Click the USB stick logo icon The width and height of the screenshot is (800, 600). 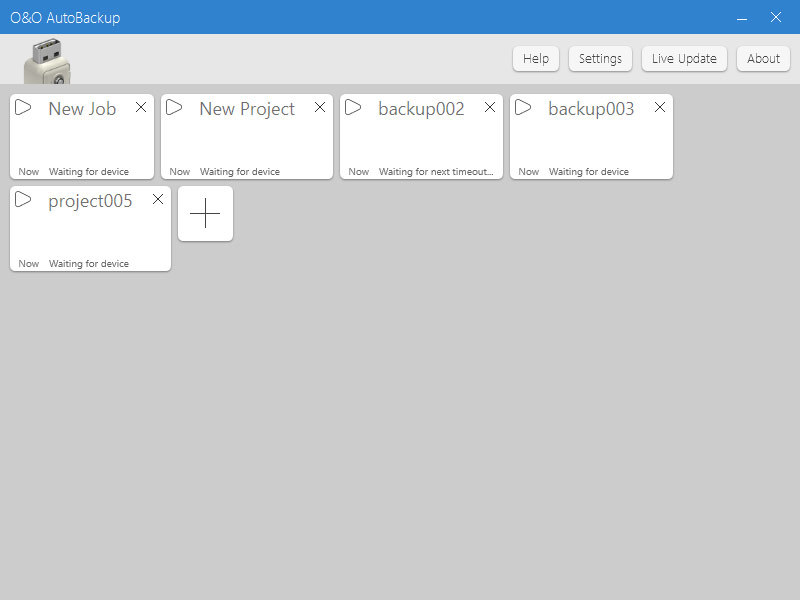[47, 61]
